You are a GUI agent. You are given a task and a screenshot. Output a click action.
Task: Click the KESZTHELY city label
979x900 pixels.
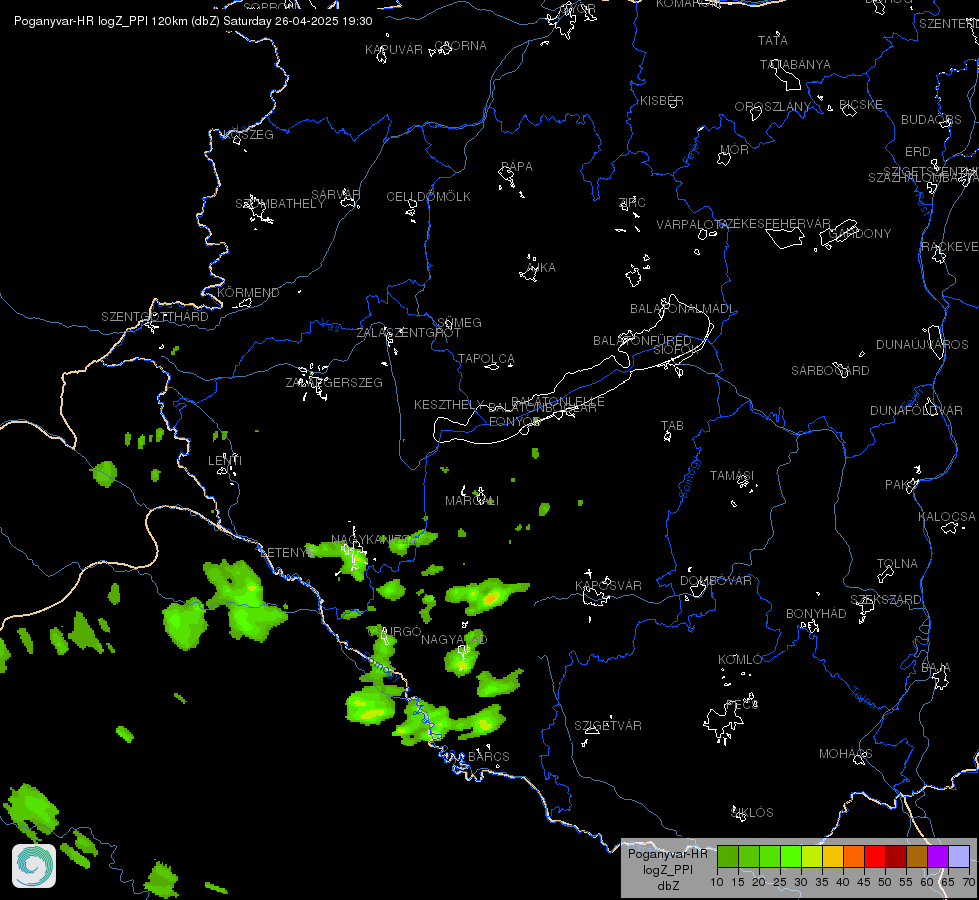pos(449,405)
